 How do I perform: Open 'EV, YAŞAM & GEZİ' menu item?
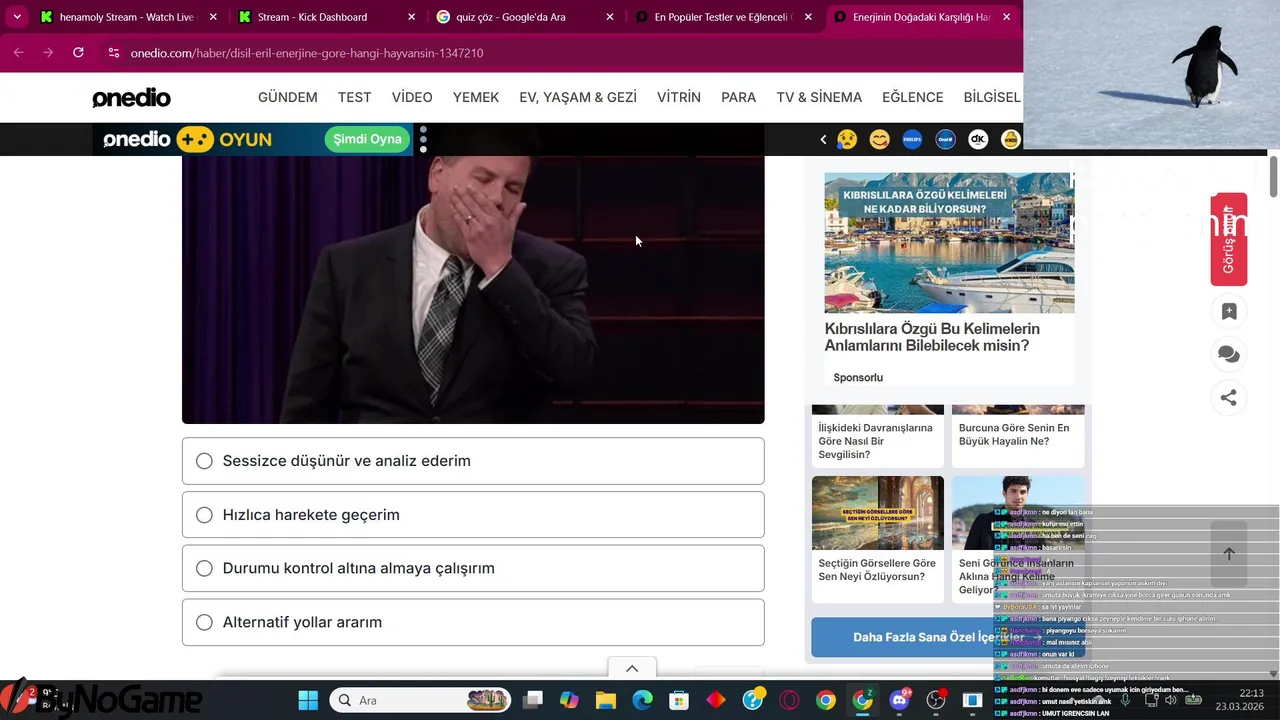coord(578,97)
